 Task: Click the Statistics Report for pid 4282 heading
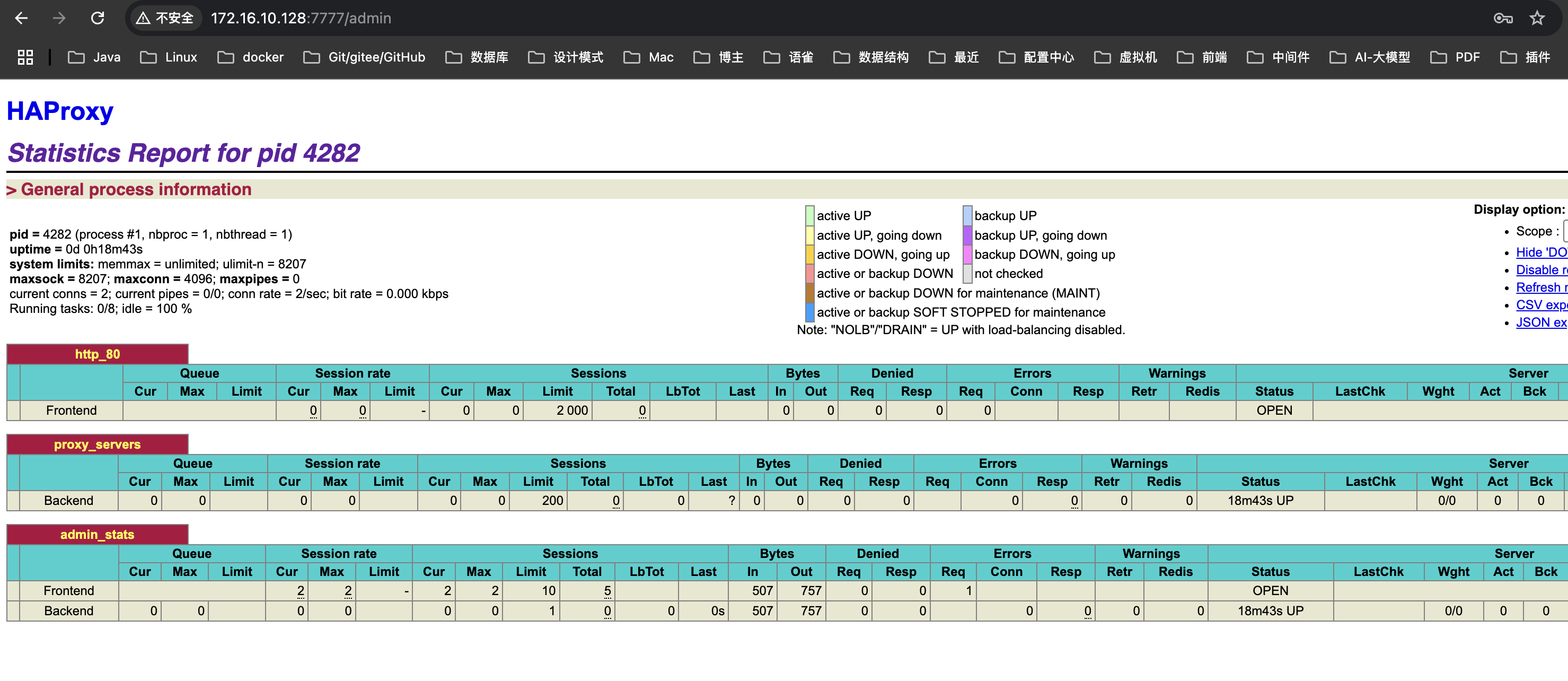tap(183, 153)
